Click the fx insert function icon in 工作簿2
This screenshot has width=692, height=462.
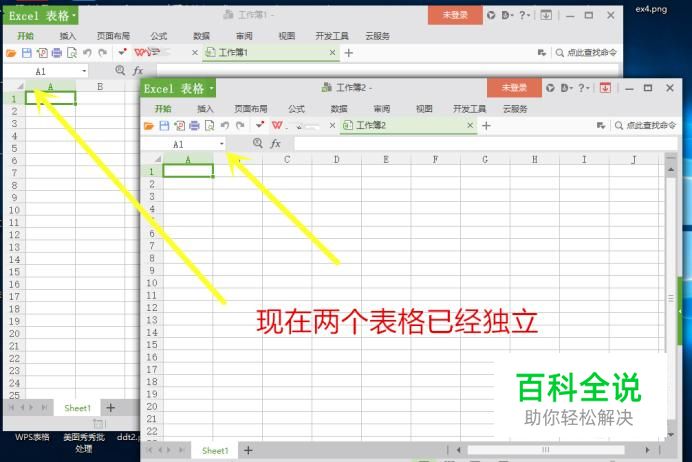click(x=275, y=143)
